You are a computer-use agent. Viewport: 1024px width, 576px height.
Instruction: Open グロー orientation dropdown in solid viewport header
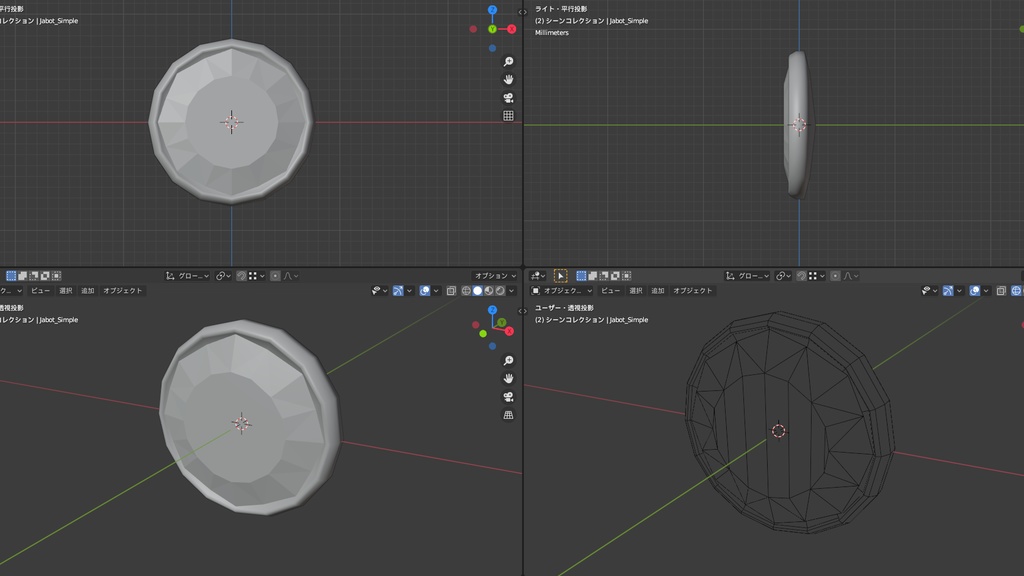[x=188, y=276]
